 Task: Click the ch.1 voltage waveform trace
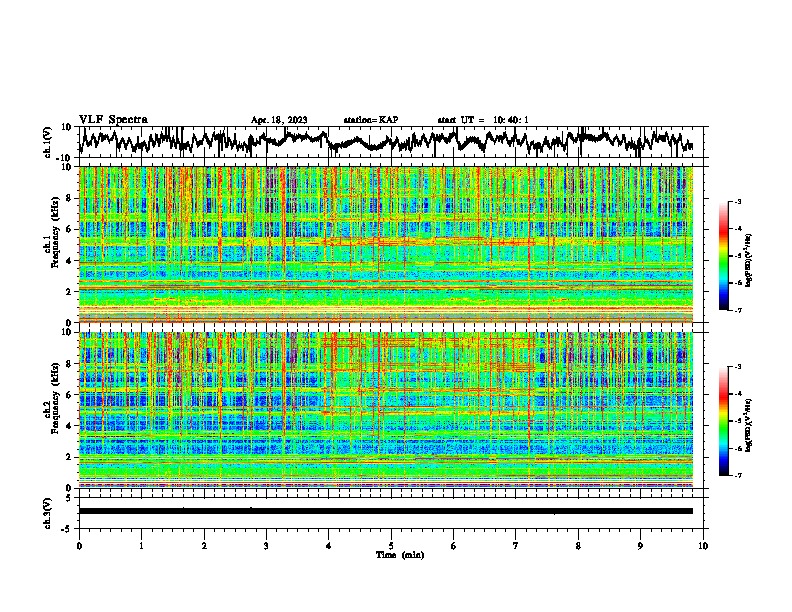pyautogui.click(x=386, y=141)
